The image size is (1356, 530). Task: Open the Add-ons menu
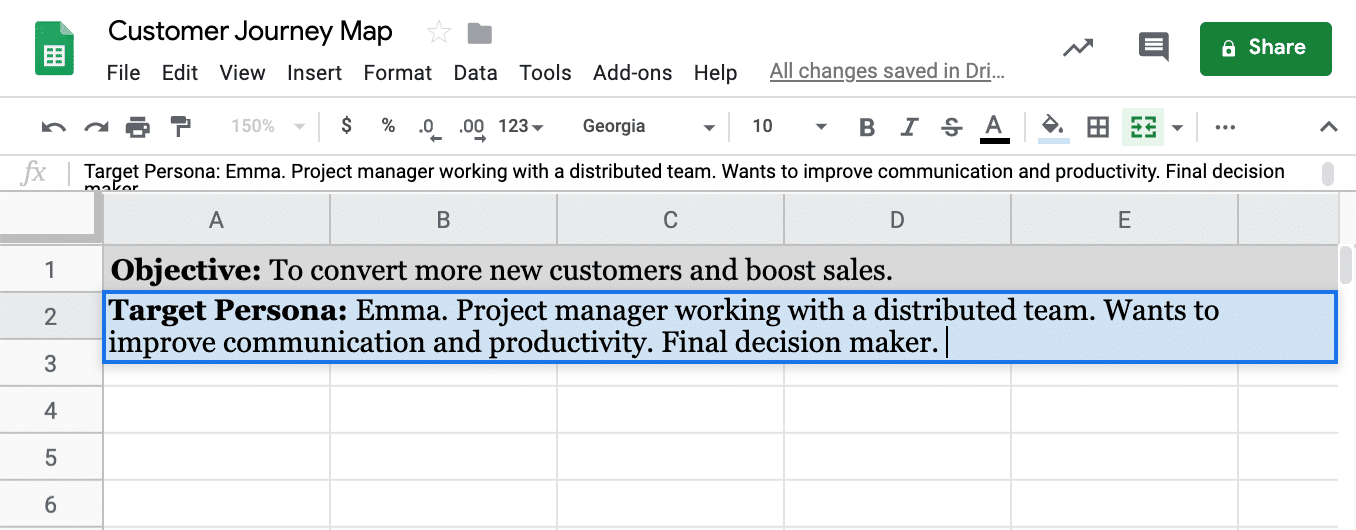(x=632, y=73)
